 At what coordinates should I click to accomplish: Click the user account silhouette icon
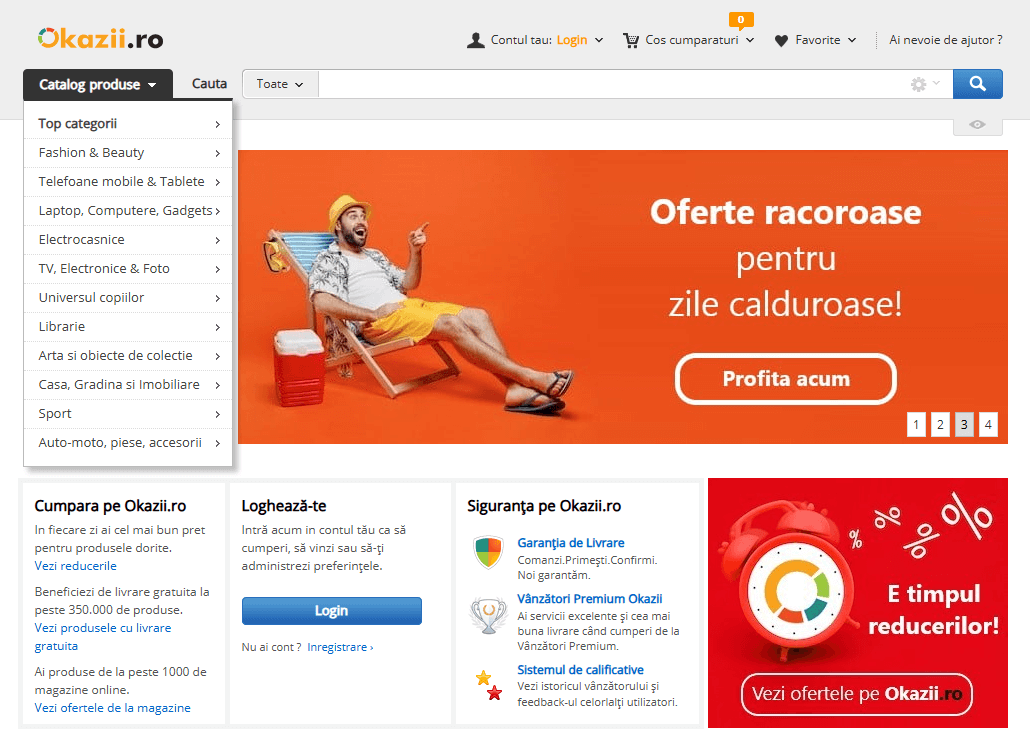point(476,40)
